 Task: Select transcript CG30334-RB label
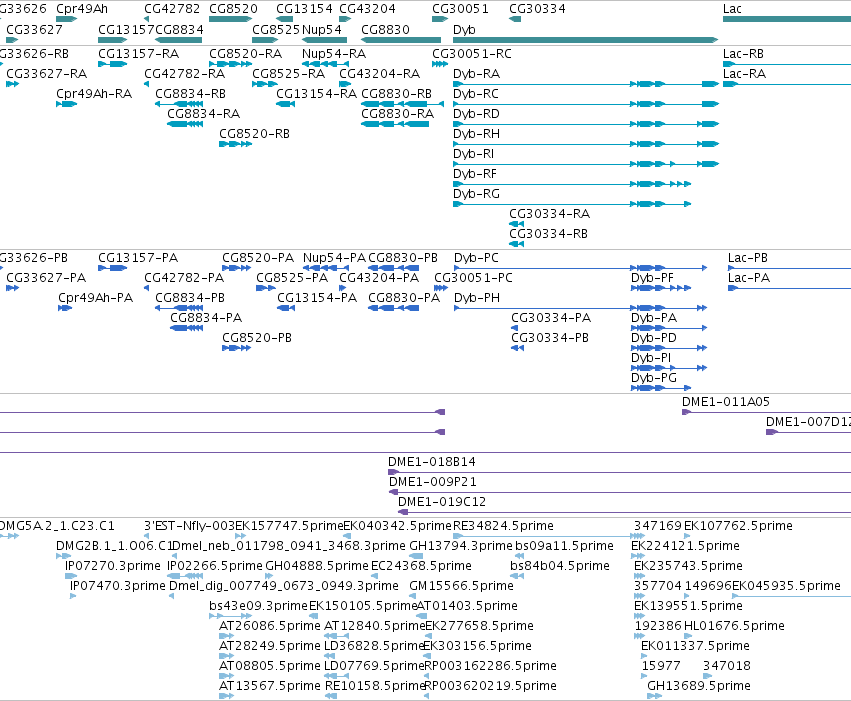548,234
